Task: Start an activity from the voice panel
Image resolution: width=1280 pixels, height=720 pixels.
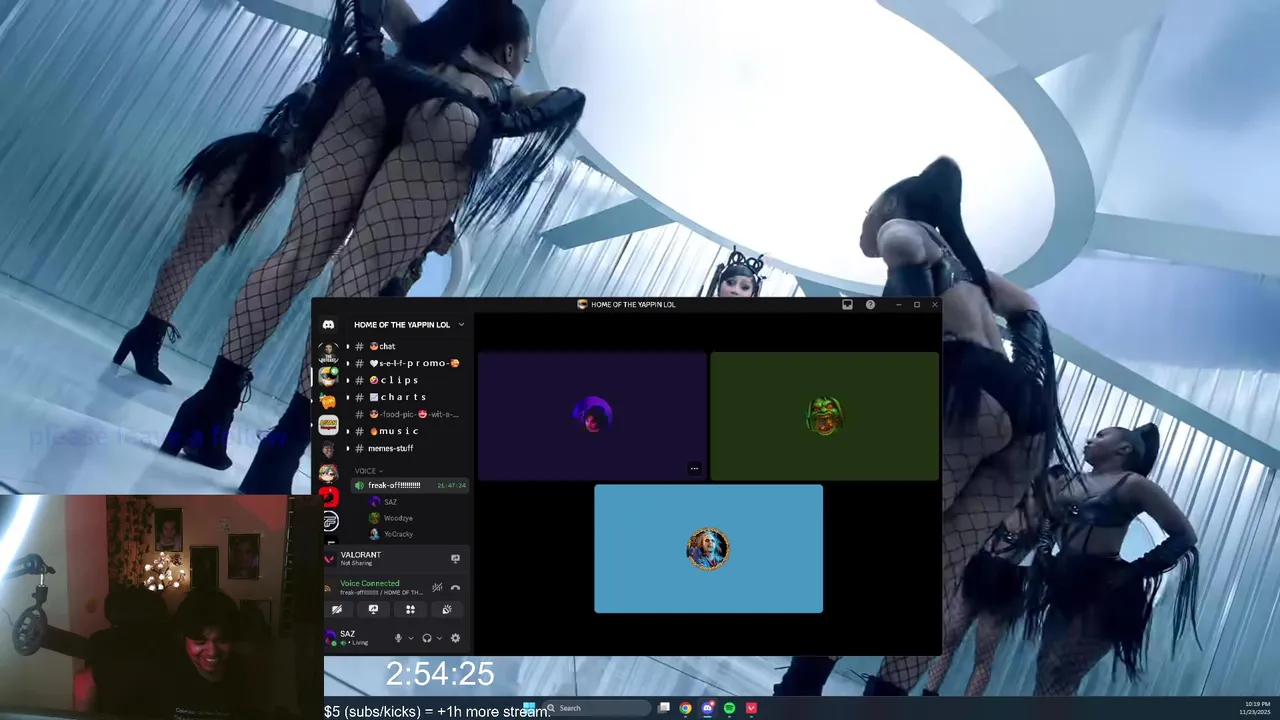Action: pos(410,609)
